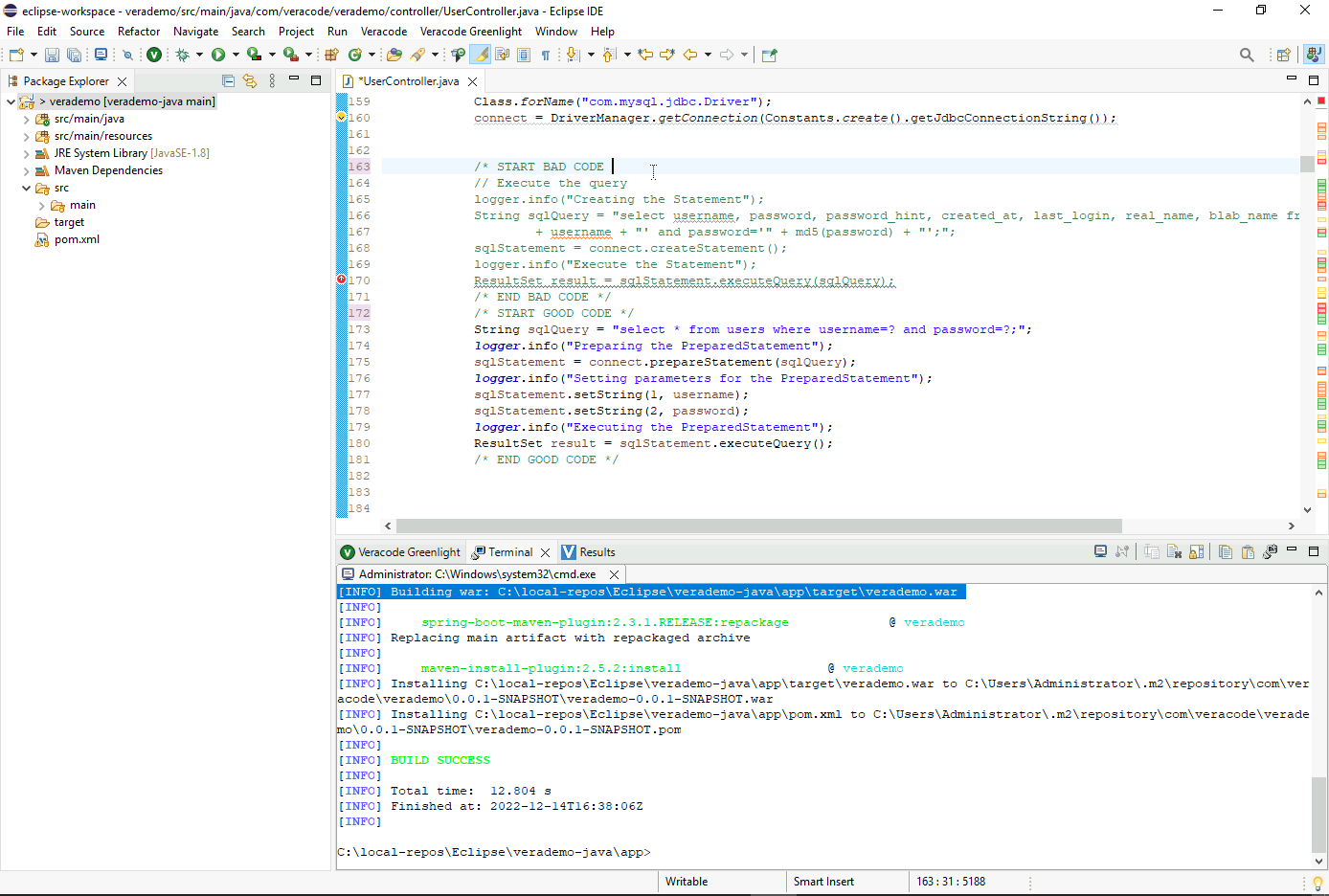Click Paste icon in Terminal toolbar

1248,551
